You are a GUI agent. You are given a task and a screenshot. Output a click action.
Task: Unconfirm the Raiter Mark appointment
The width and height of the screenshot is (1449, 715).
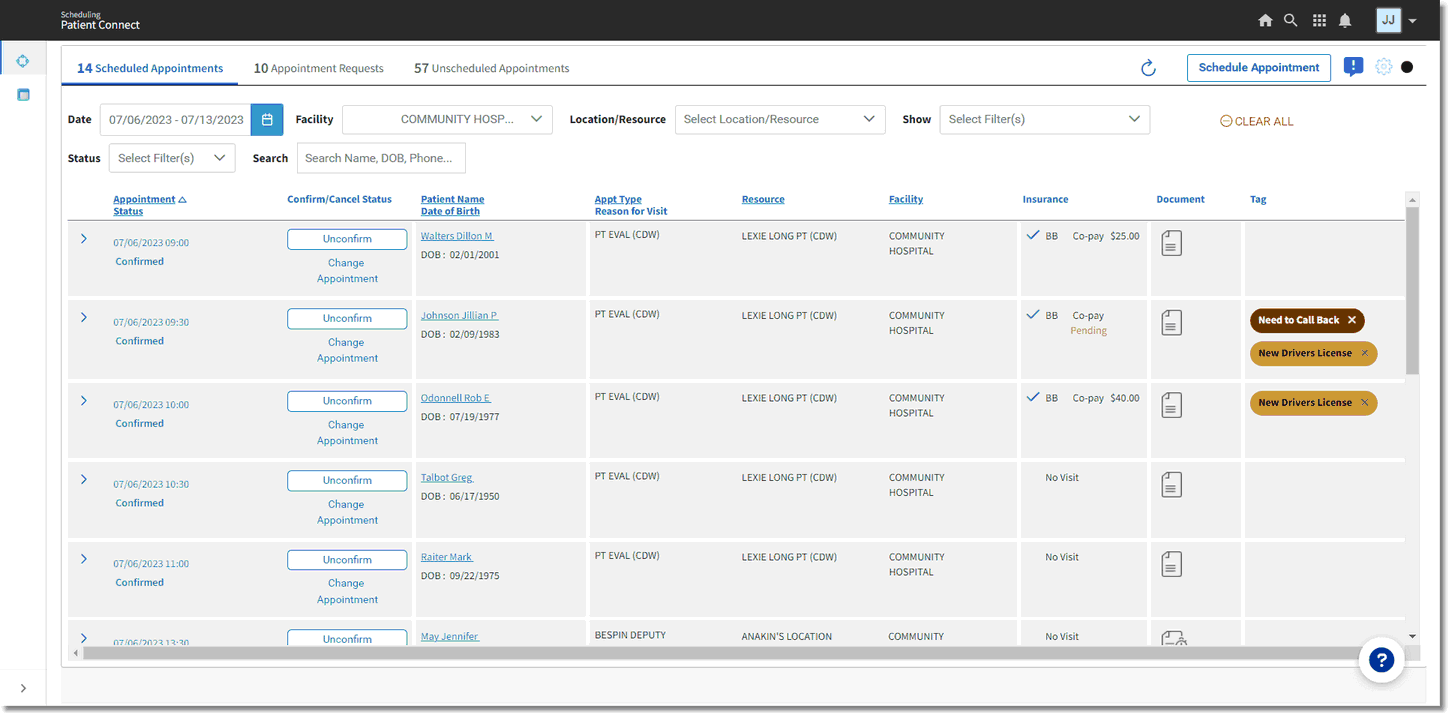pyautogui.click(x=347, y=560)
